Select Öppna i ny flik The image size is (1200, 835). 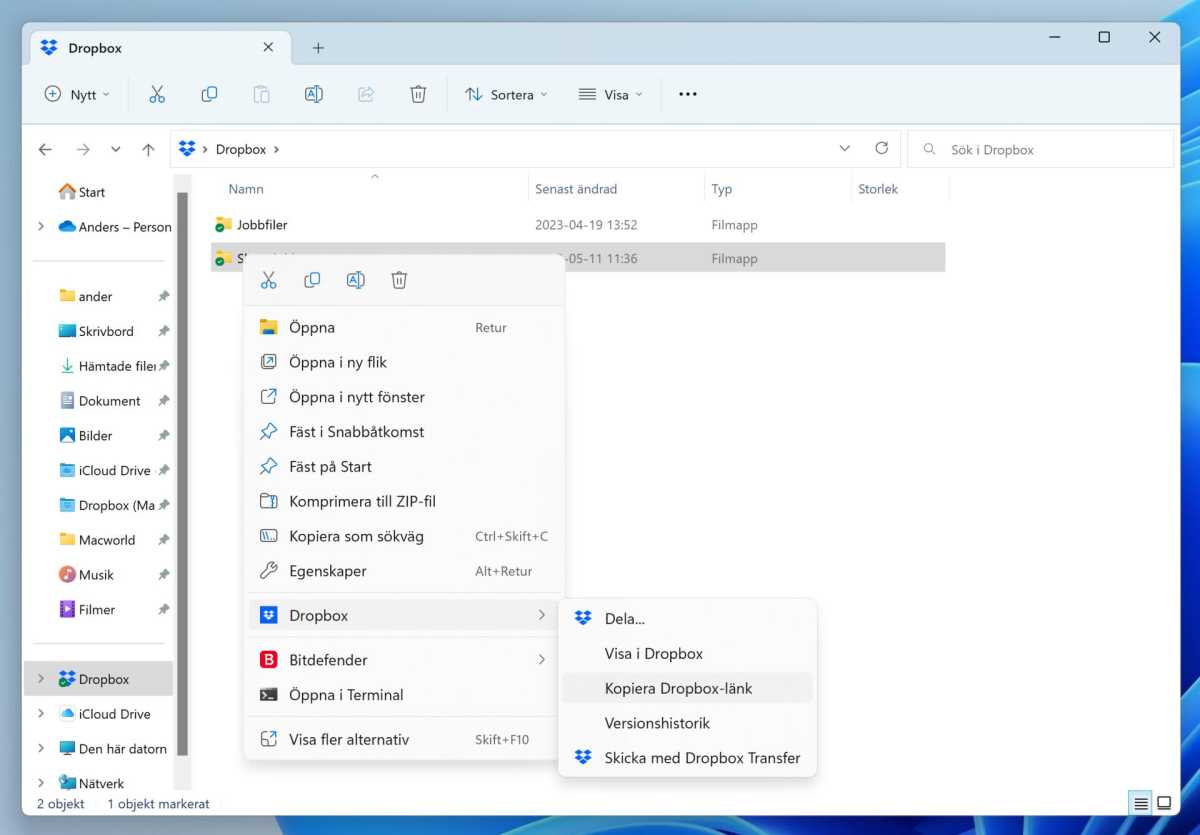pyautogui.click(x=404, y=362)
